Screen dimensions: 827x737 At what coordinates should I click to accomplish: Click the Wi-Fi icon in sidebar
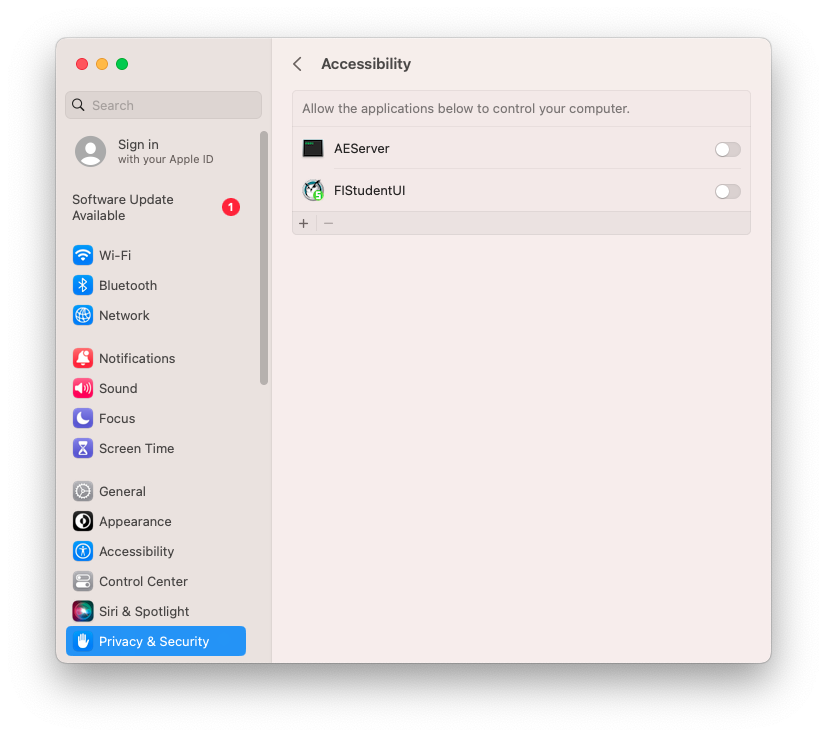[x=83, y=255]
